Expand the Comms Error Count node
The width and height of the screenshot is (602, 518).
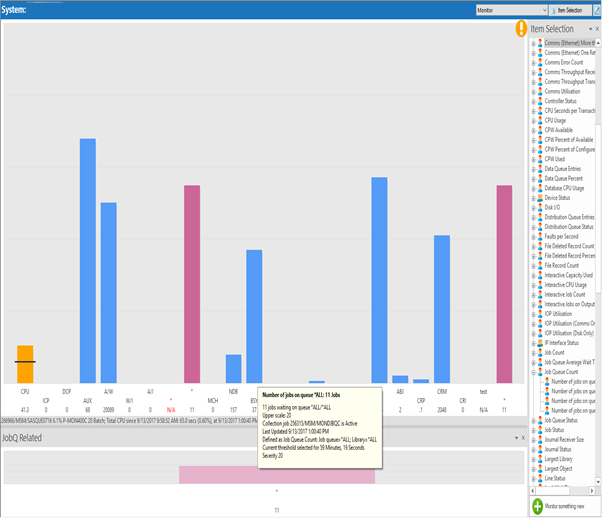point(532,62)
